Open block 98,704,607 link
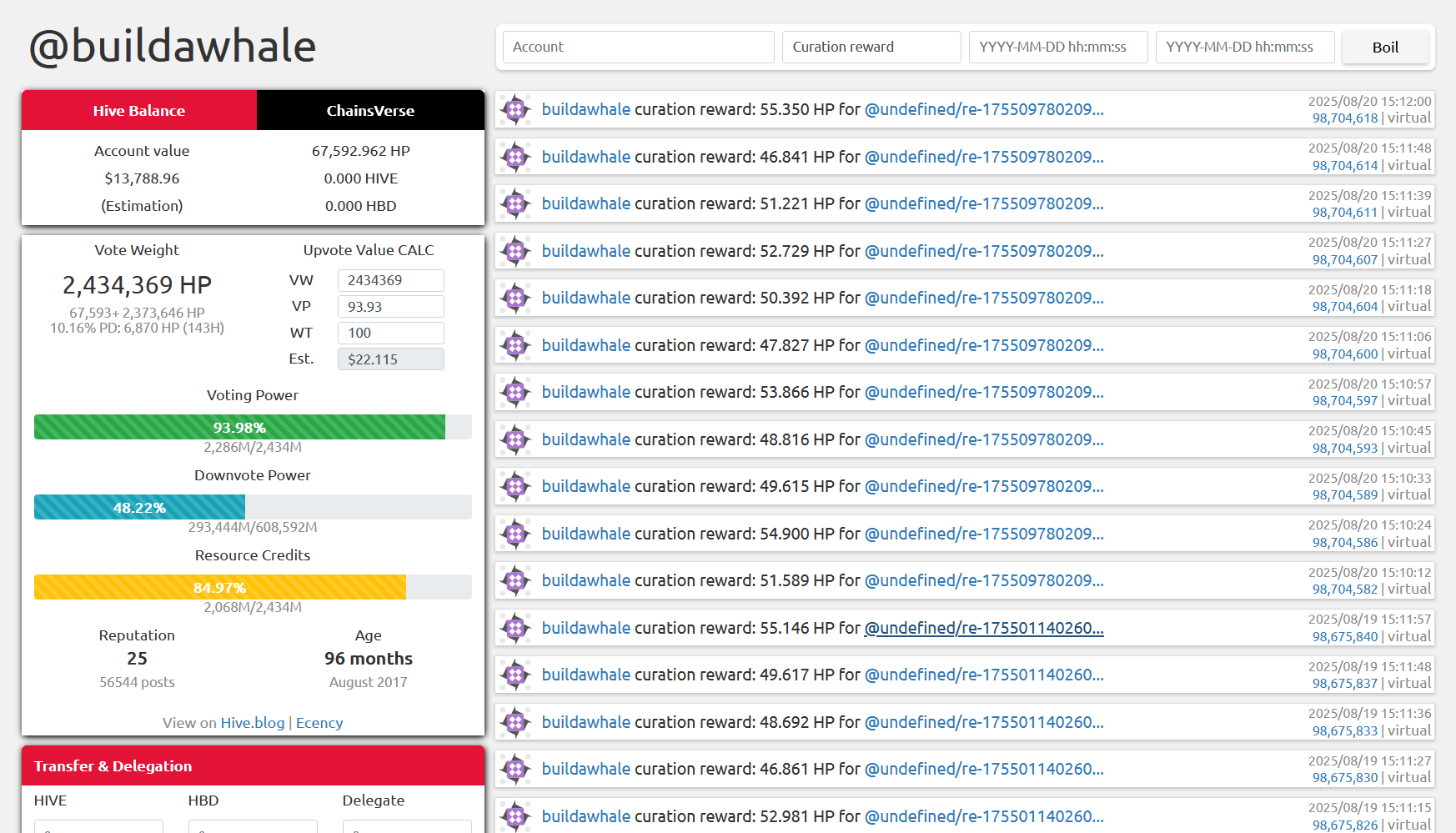This screenshot has width=1456, height=833. pos(1345,260)
